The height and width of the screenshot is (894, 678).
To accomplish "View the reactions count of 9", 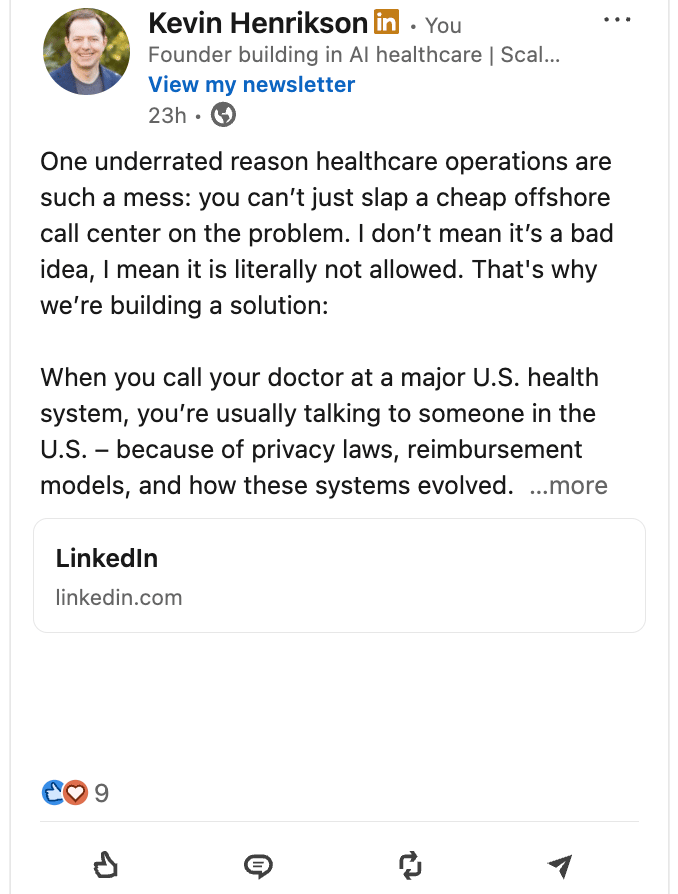I will coord(101,794).
